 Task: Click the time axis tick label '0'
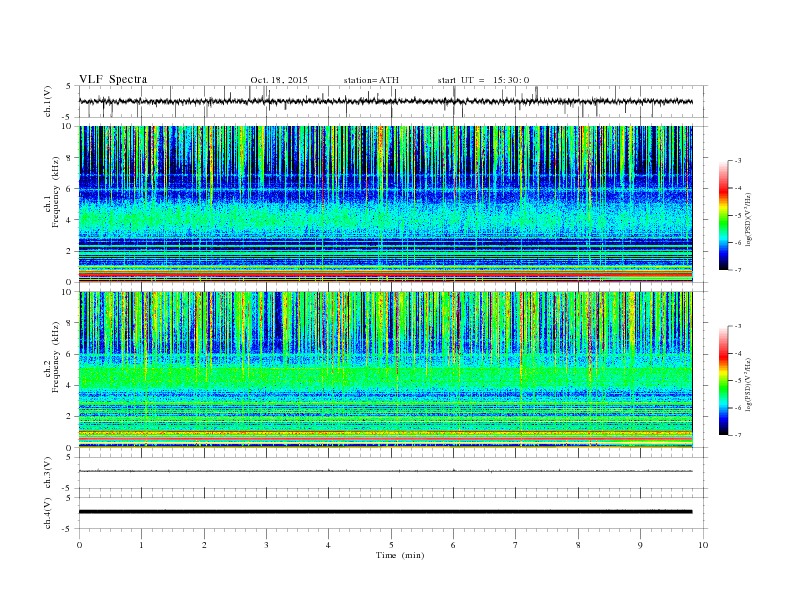pyautogui.click(x=79, y=545)
